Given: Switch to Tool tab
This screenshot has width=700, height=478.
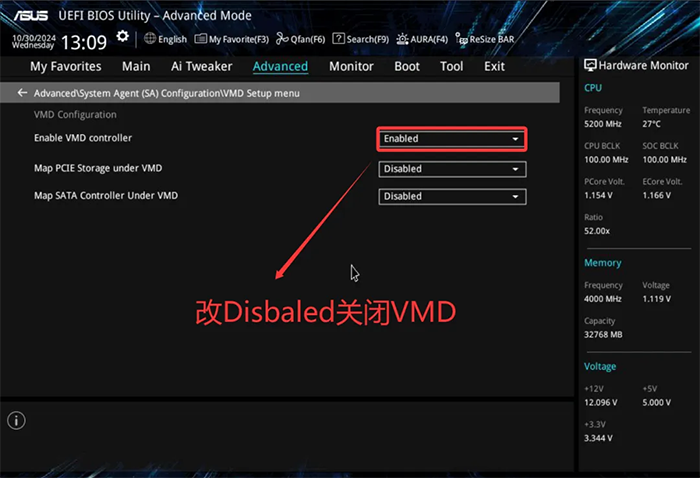Looking at the screenshot, I should (451, 67).
